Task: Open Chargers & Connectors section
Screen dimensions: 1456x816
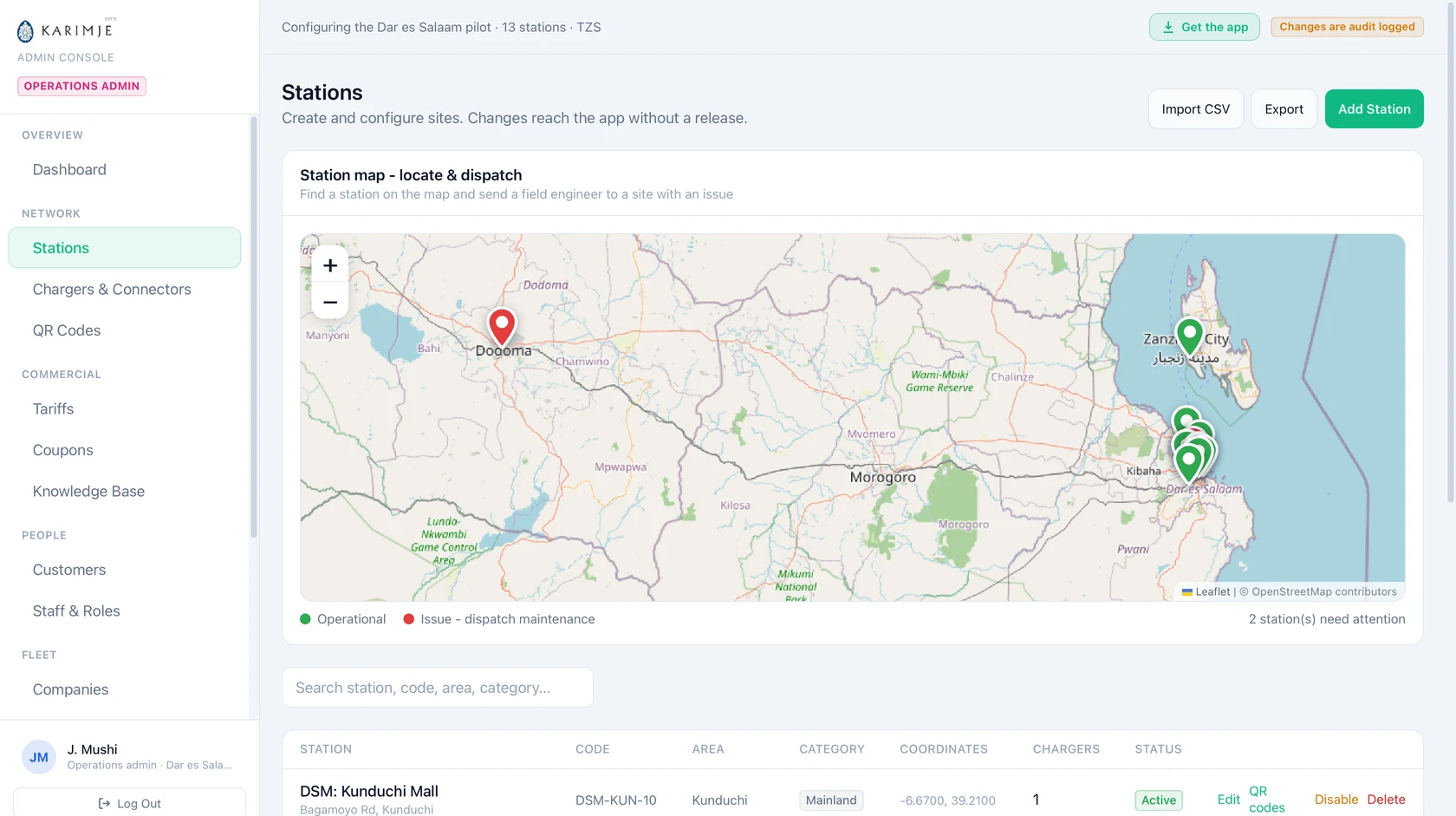Action: [125, 290]
